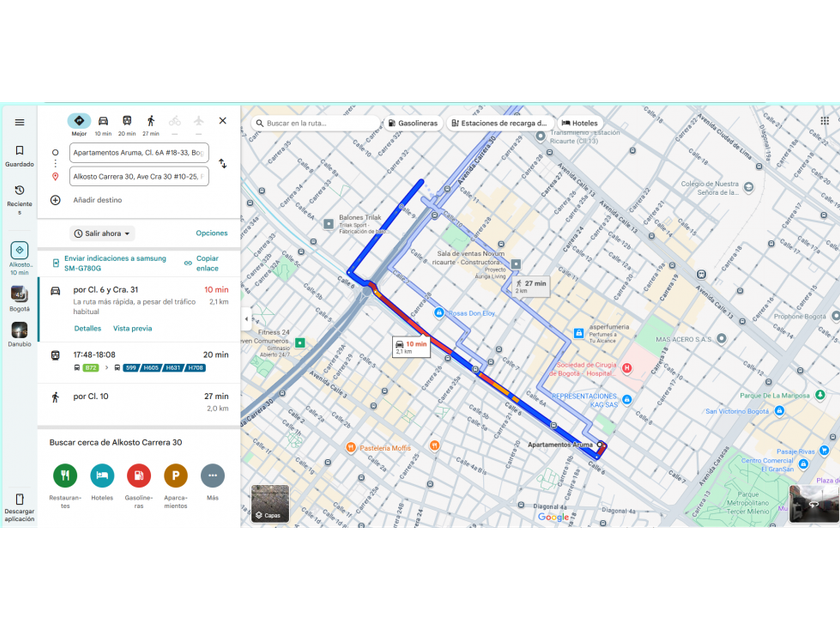The height and width of the screenshot is (630, 840).
Task: Click the Gasolineras map chip
Action: click(413, 123)
